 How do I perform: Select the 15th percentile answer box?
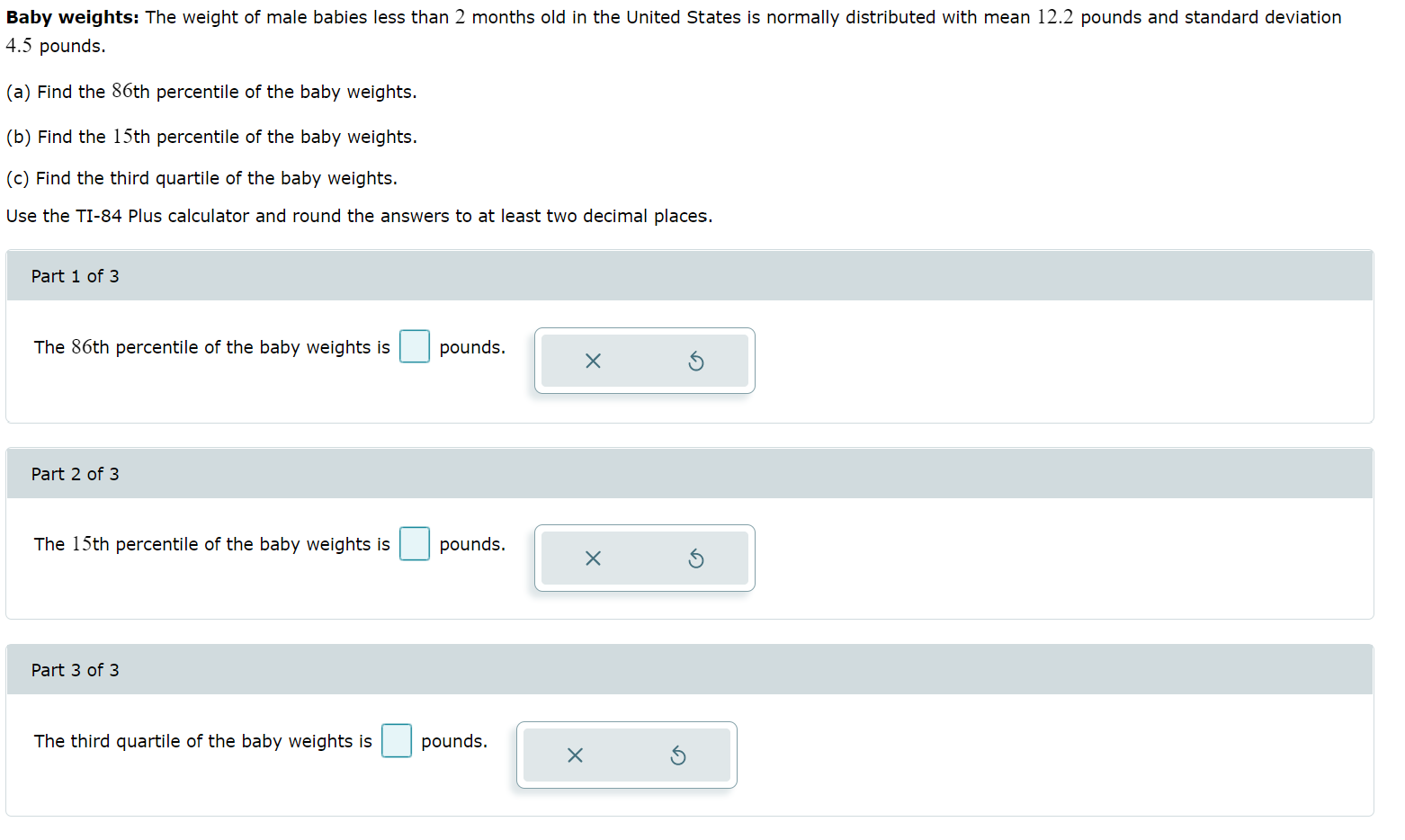point(414,543)
